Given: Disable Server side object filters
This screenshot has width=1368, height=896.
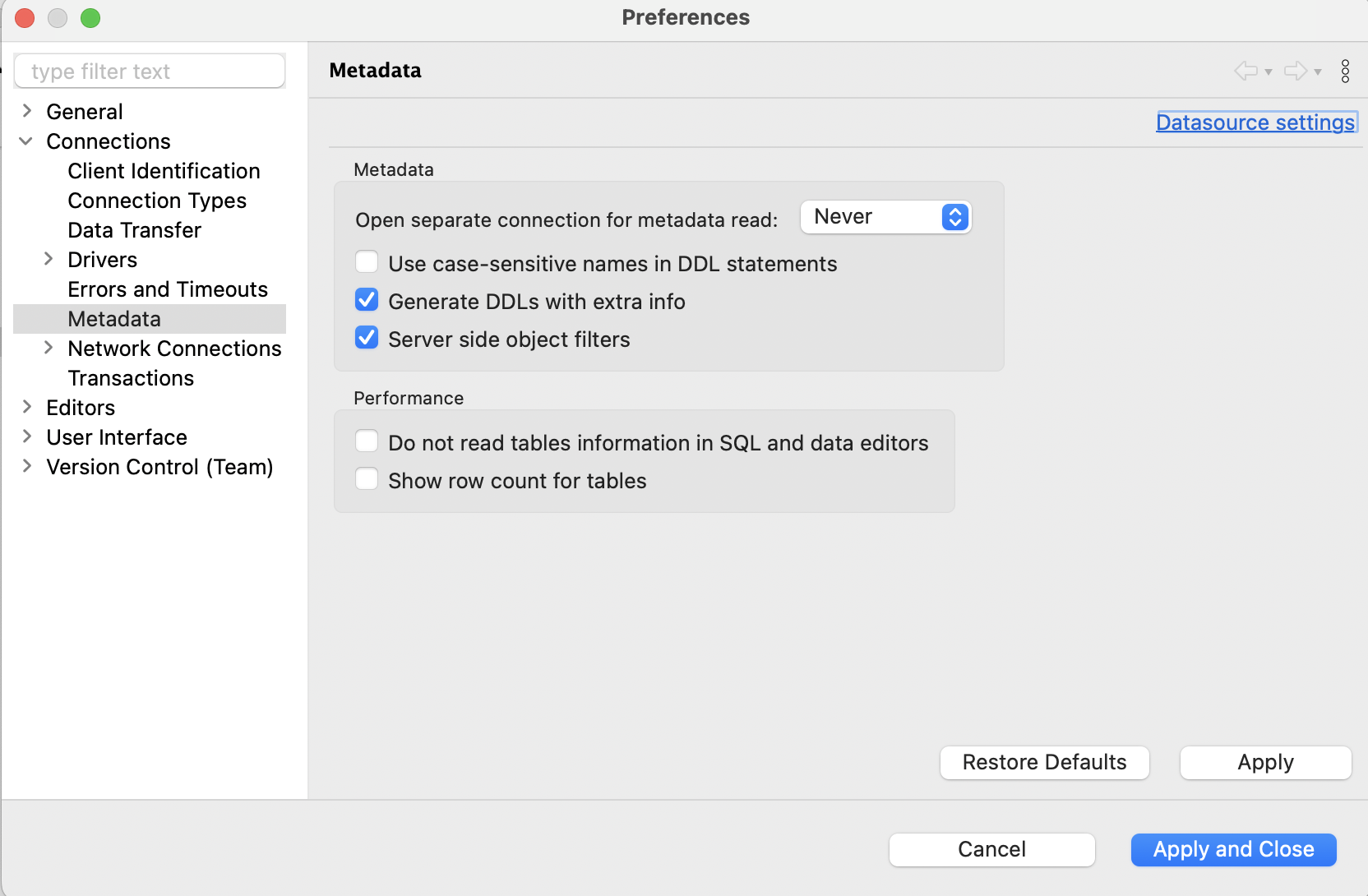Looking at the screenshot, I should coord(367,338).
